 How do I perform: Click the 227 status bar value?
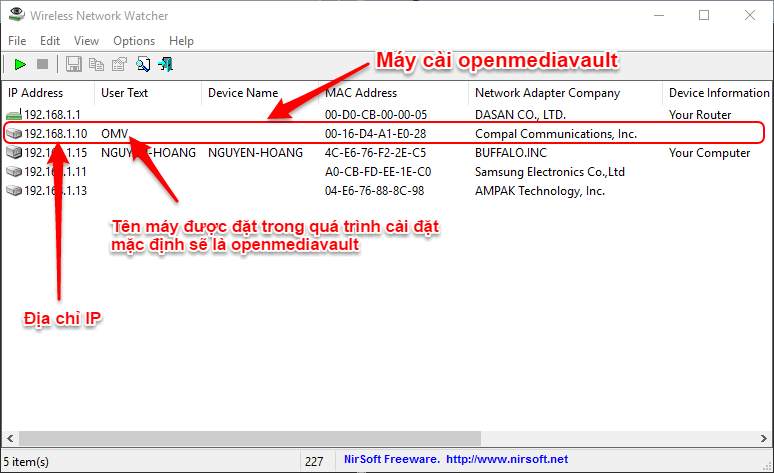314,462
